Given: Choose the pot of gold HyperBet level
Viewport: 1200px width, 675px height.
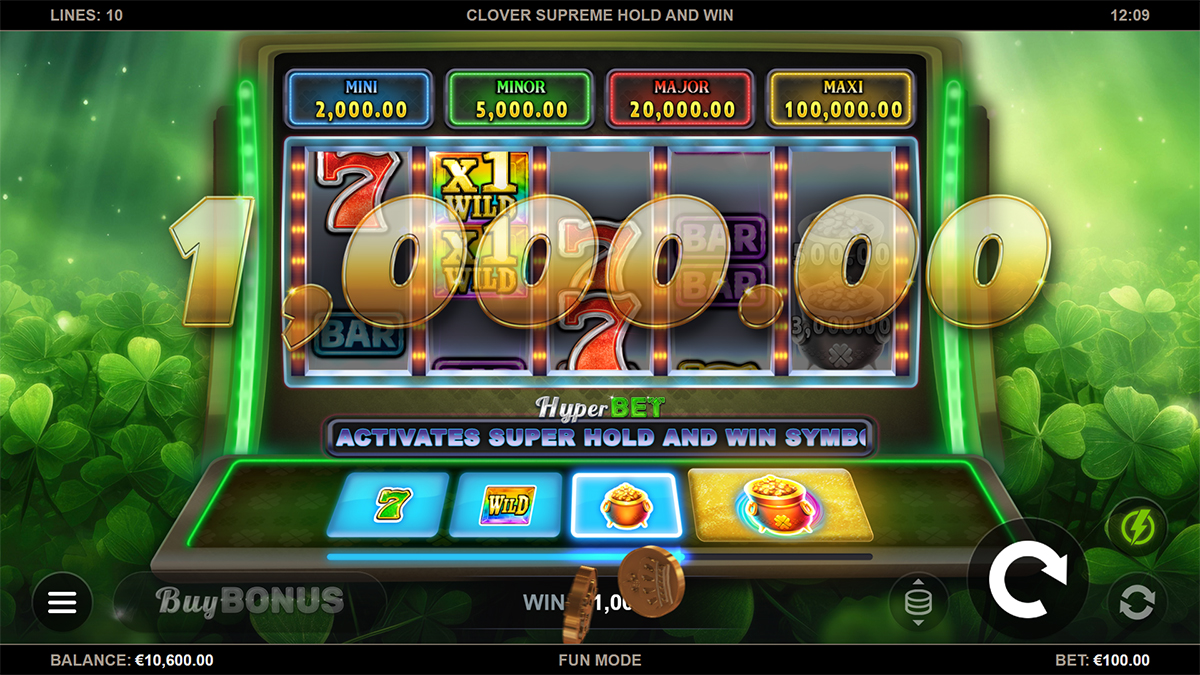Looking at the screenshot, I should (626, 504).
